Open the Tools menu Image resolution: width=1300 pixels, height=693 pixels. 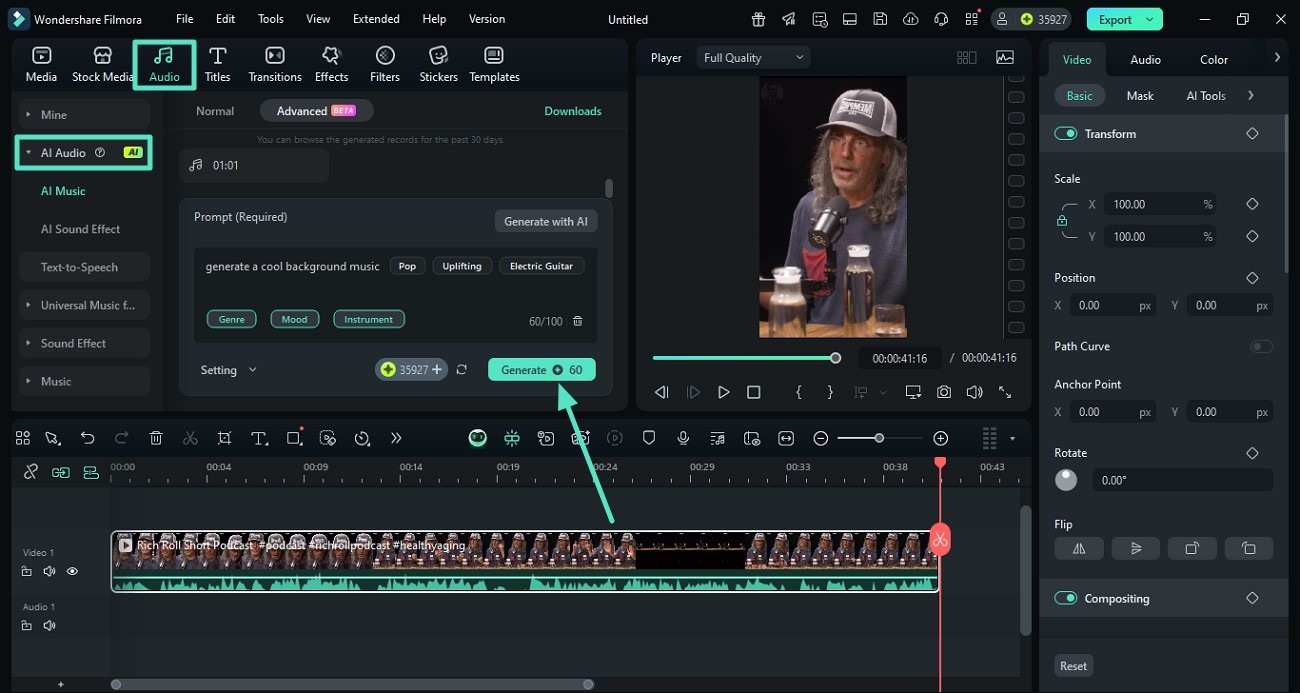[x=270, y=19]
